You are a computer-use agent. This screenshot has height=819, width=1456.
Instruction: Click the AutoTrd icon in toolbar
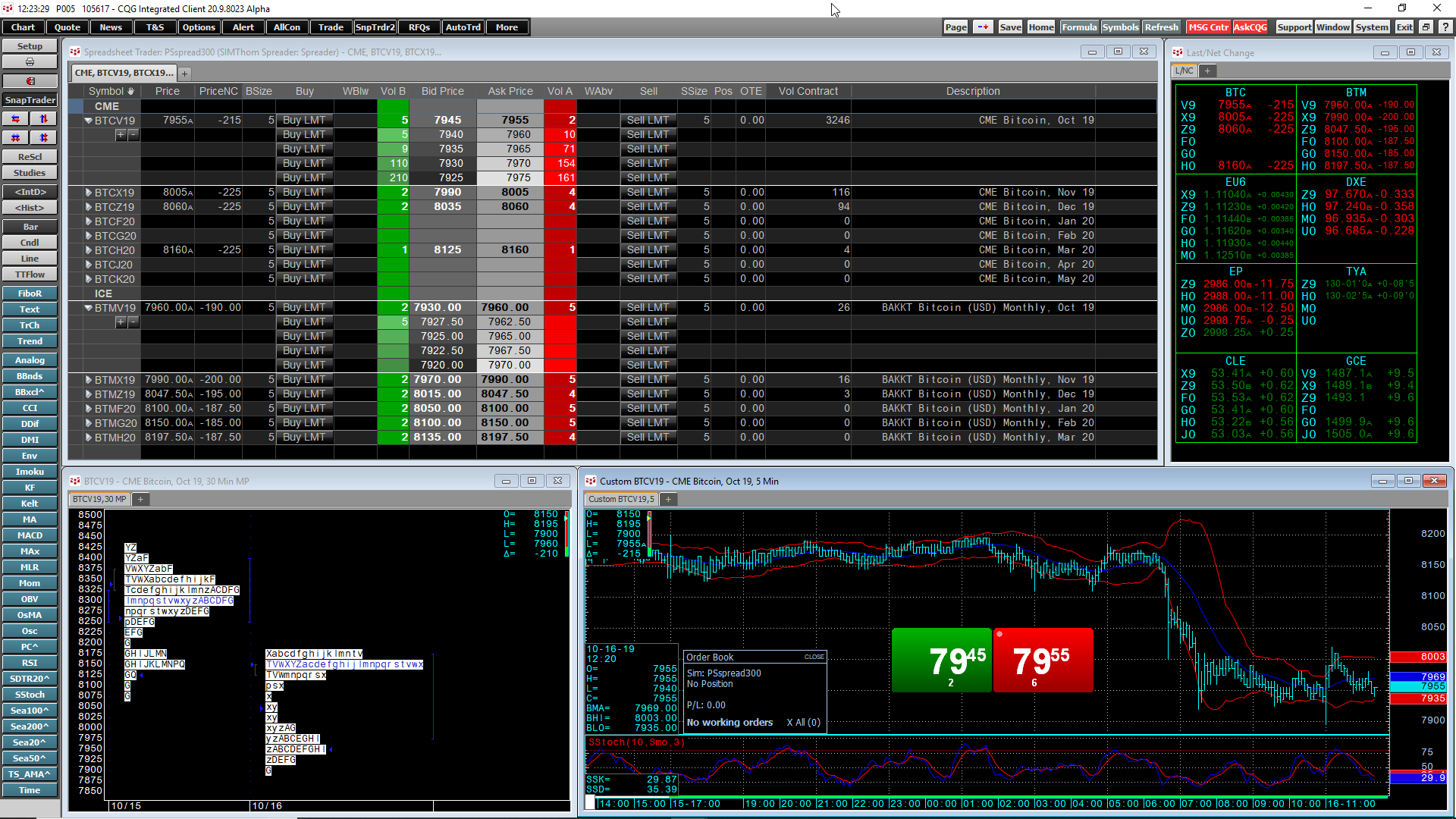[x=462, y=27]
